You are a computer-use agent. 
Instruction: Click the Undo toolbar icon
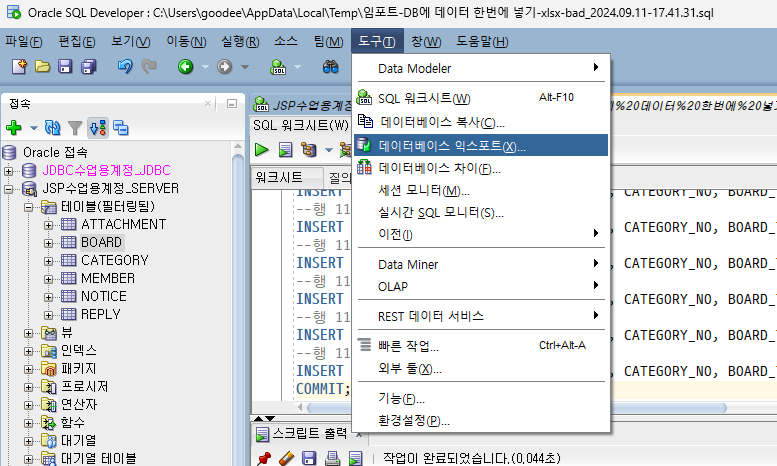pyautogui.click(x=125, y=66)
